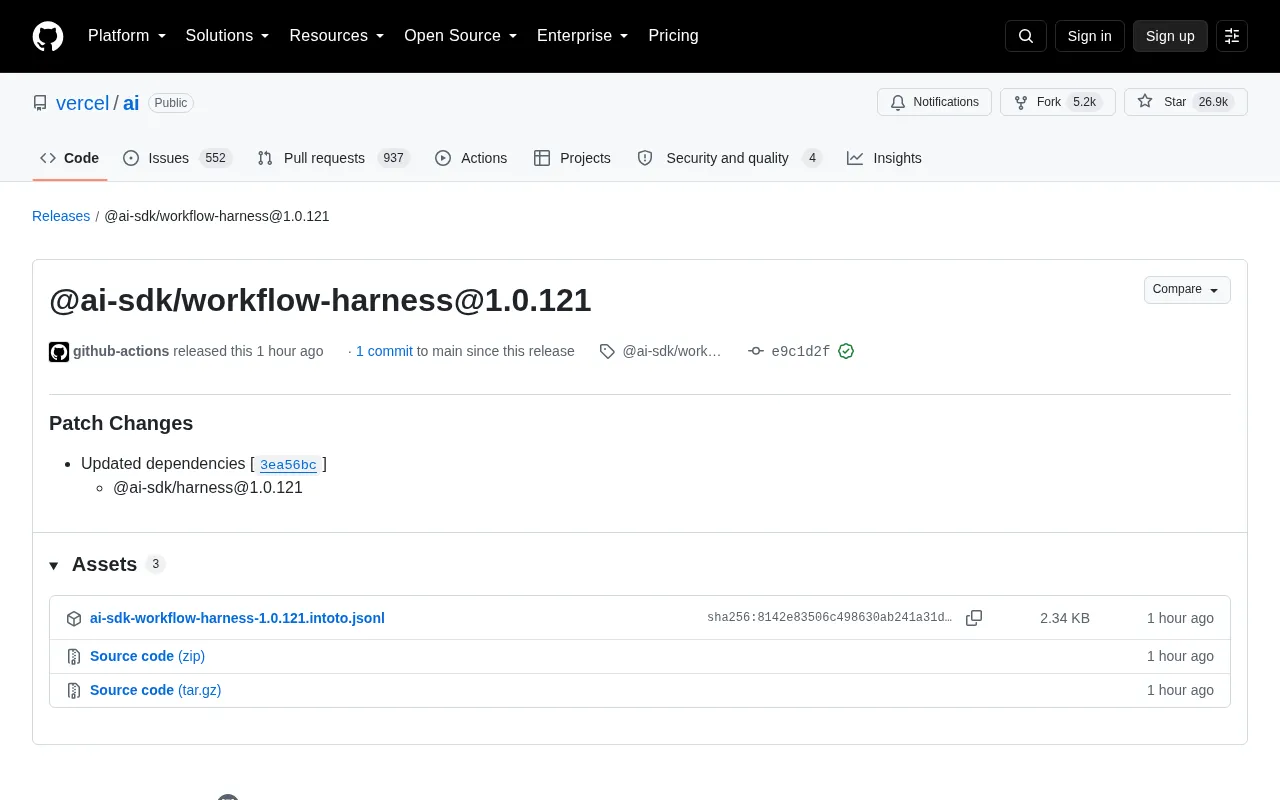The width and height of the screenshot is (1280, 800).
Task: Click the repository icon beside vercel
Action: pyautogui.click(x=40, y=103)
